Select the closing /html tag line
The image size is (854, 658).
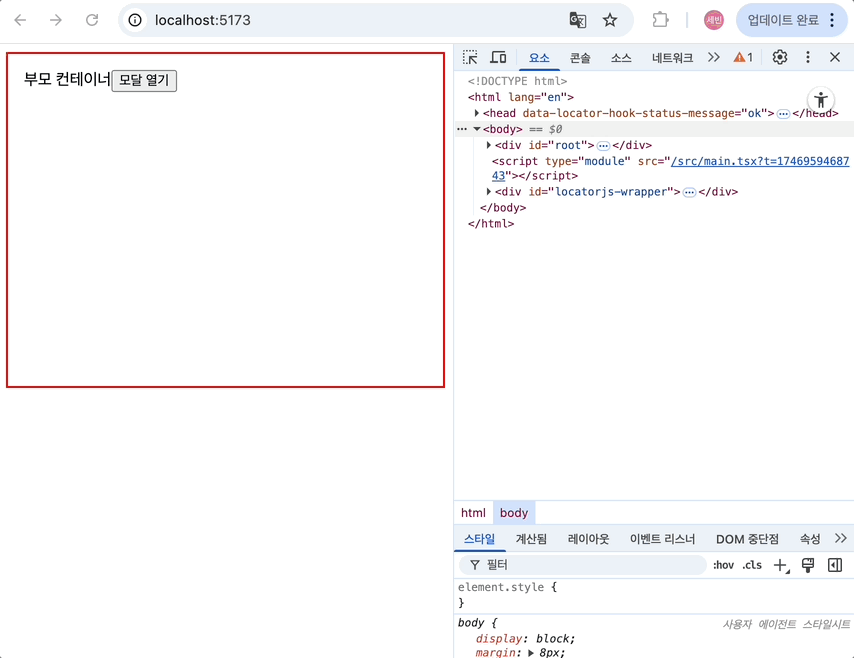[x=491, y=224]
